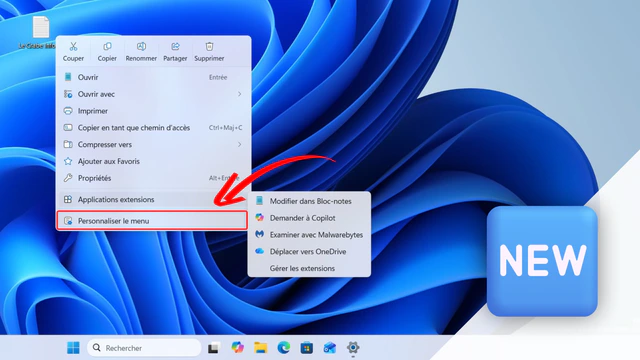
Task: Click the Partager share icon
Action: click(175, 47)
